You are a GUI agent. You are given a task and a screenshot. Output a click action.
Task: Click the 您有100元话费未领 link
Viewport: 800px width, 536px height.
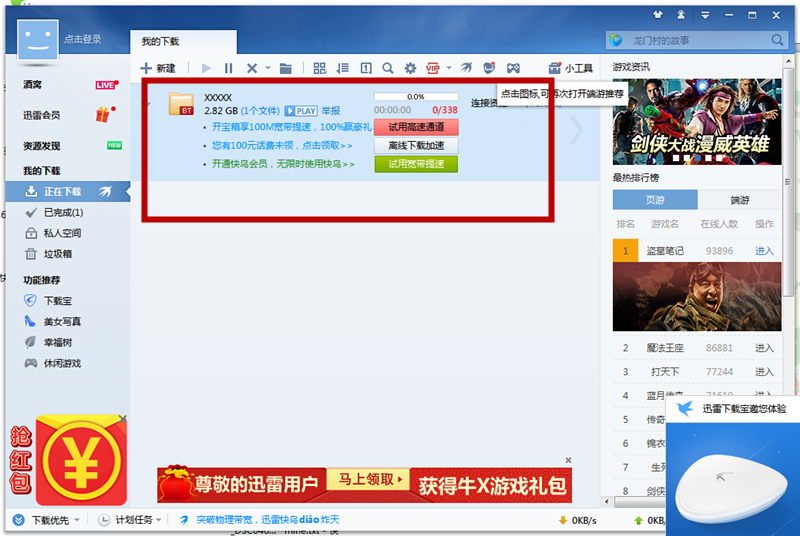[x=282, y=146]
